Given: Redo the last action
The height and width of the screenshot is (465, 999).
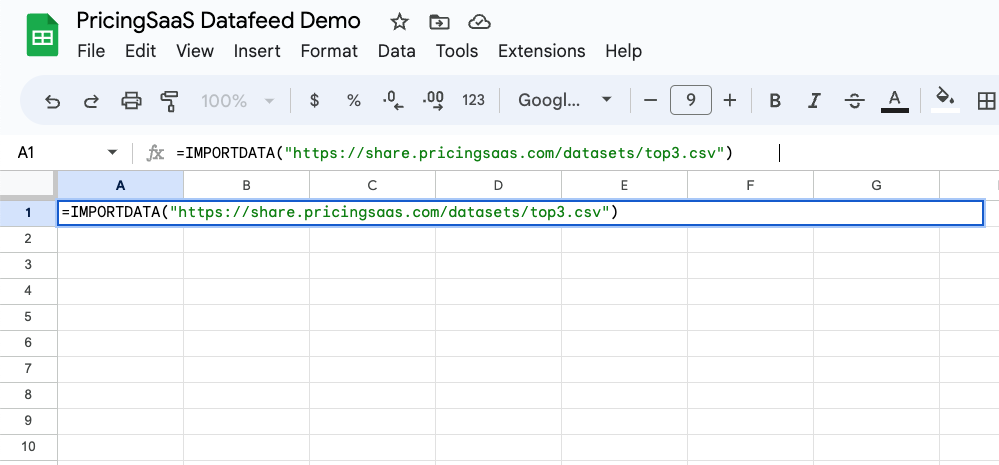Looking at the screenshot, I should tap(92, 101).
